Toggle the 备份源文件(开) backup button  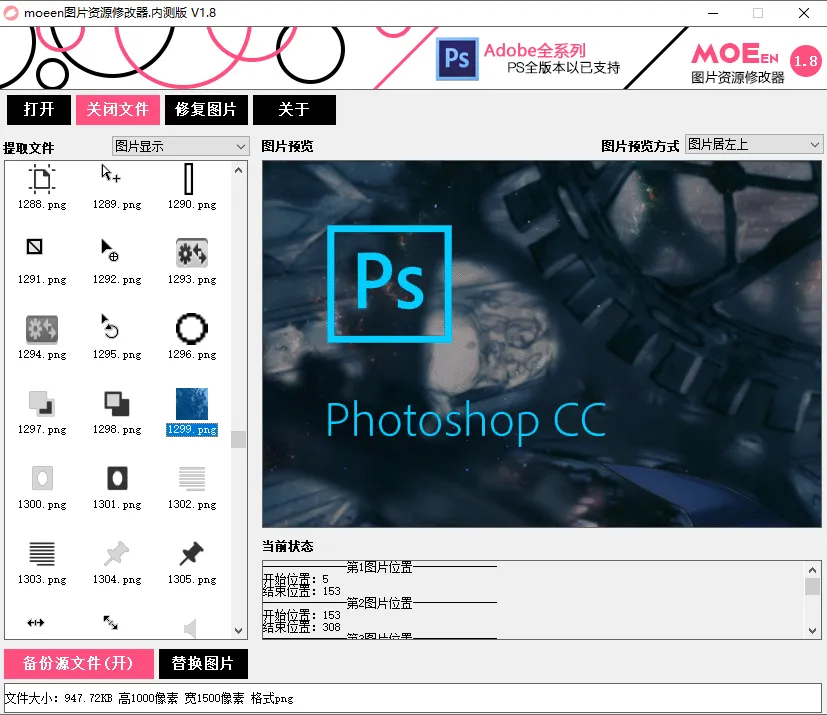coord(79,663)
